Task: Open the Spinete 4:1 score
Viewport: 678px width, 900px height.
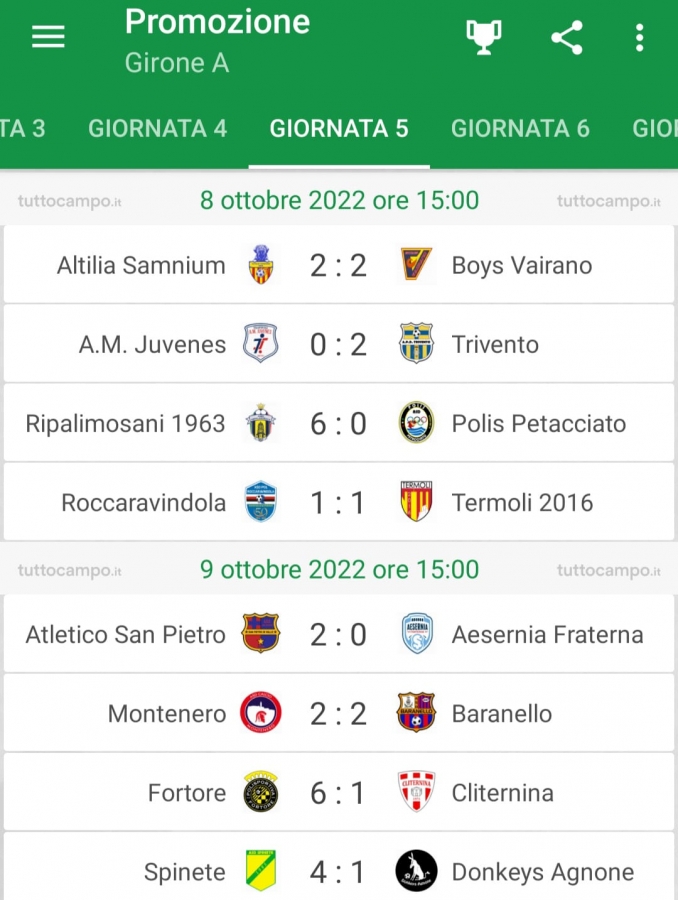Action: [x=338, y=872]
